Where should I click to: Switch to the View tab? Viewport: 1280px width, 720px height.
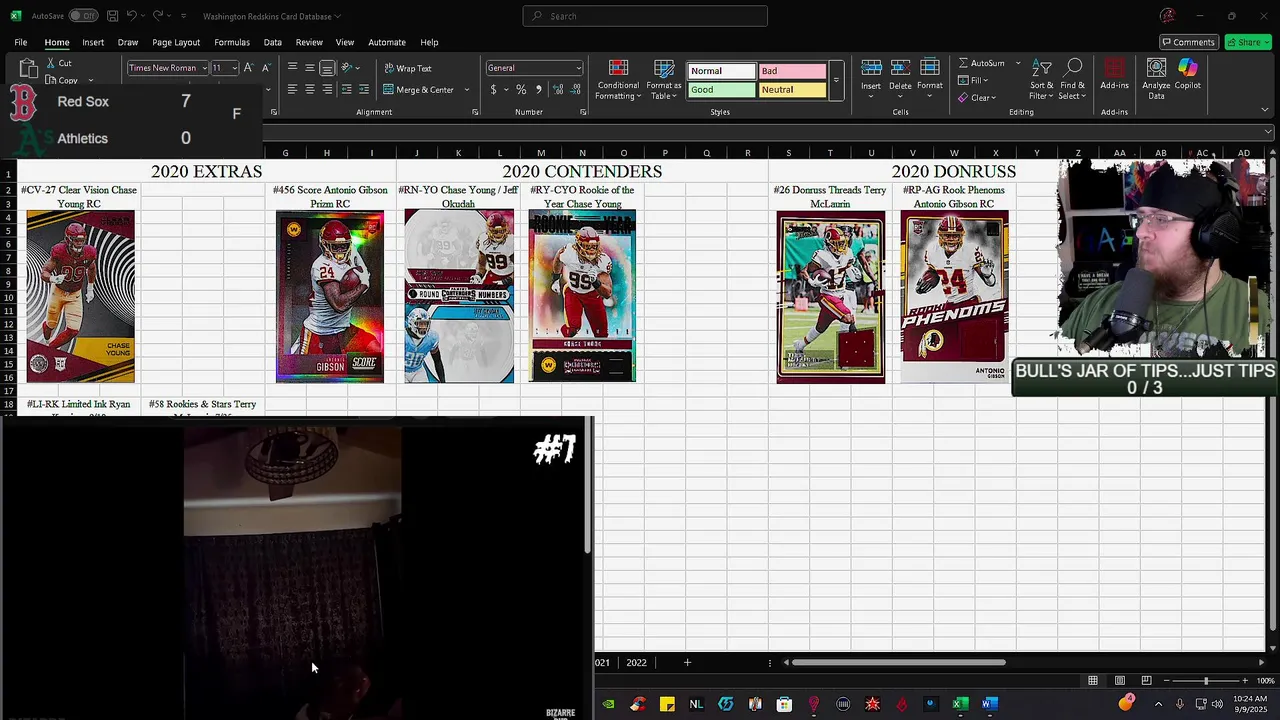click(x=345, y=42)
